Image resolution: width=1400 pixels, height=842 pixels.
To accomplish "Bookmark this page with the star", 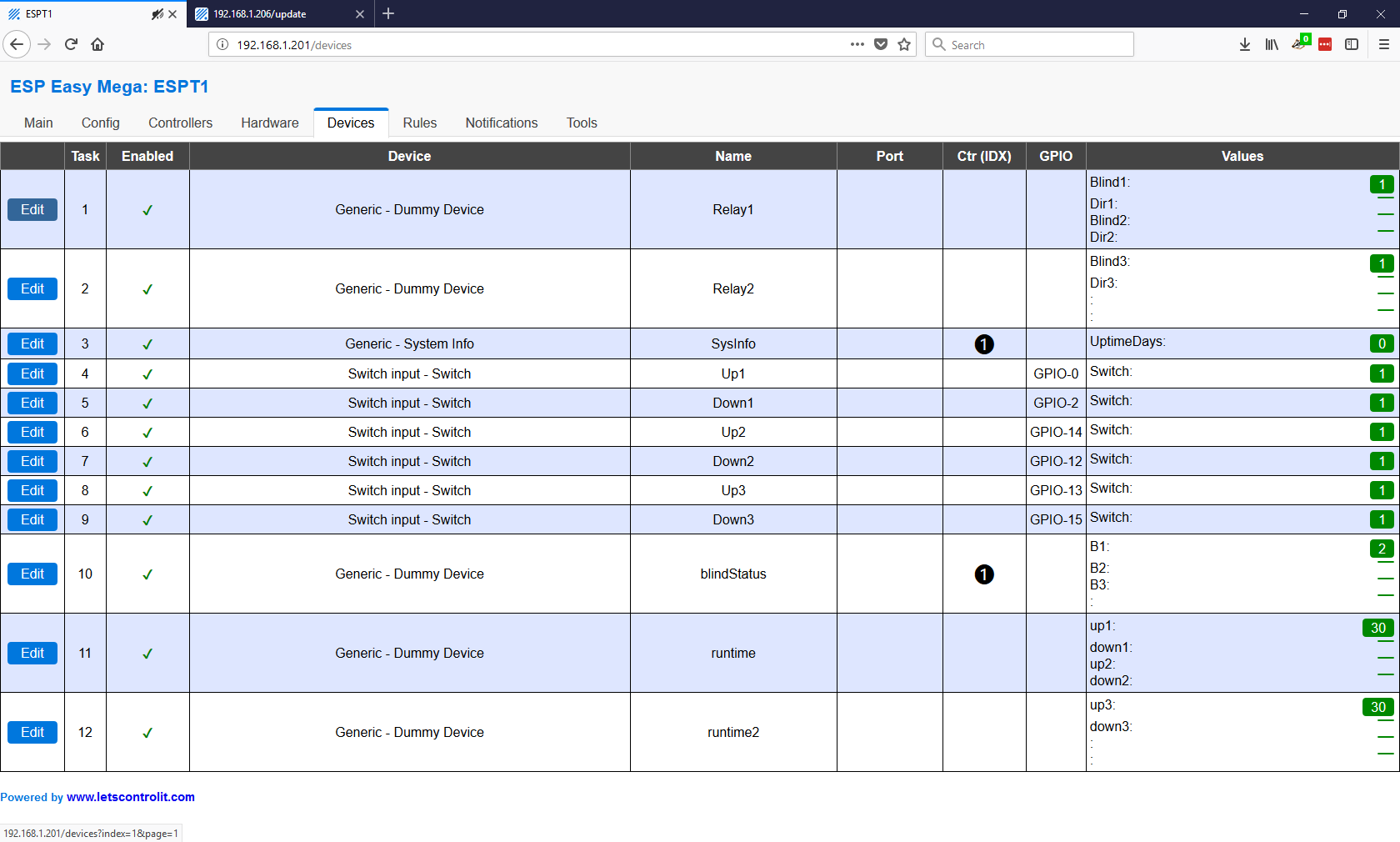I will [904, 44].
